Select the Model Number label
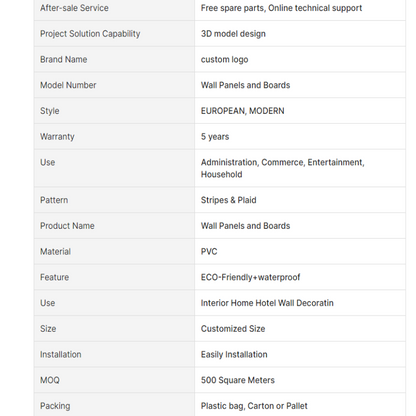The image size is (416, 416). (x=68, y=85)
